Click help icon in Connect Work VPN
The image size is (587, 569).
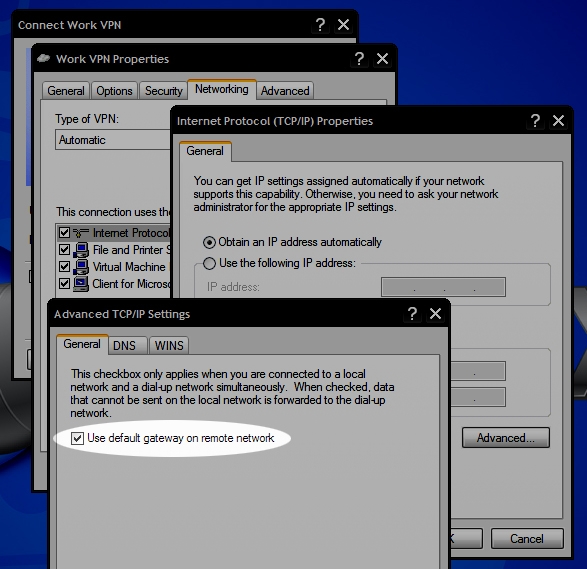tap(320, 25)
